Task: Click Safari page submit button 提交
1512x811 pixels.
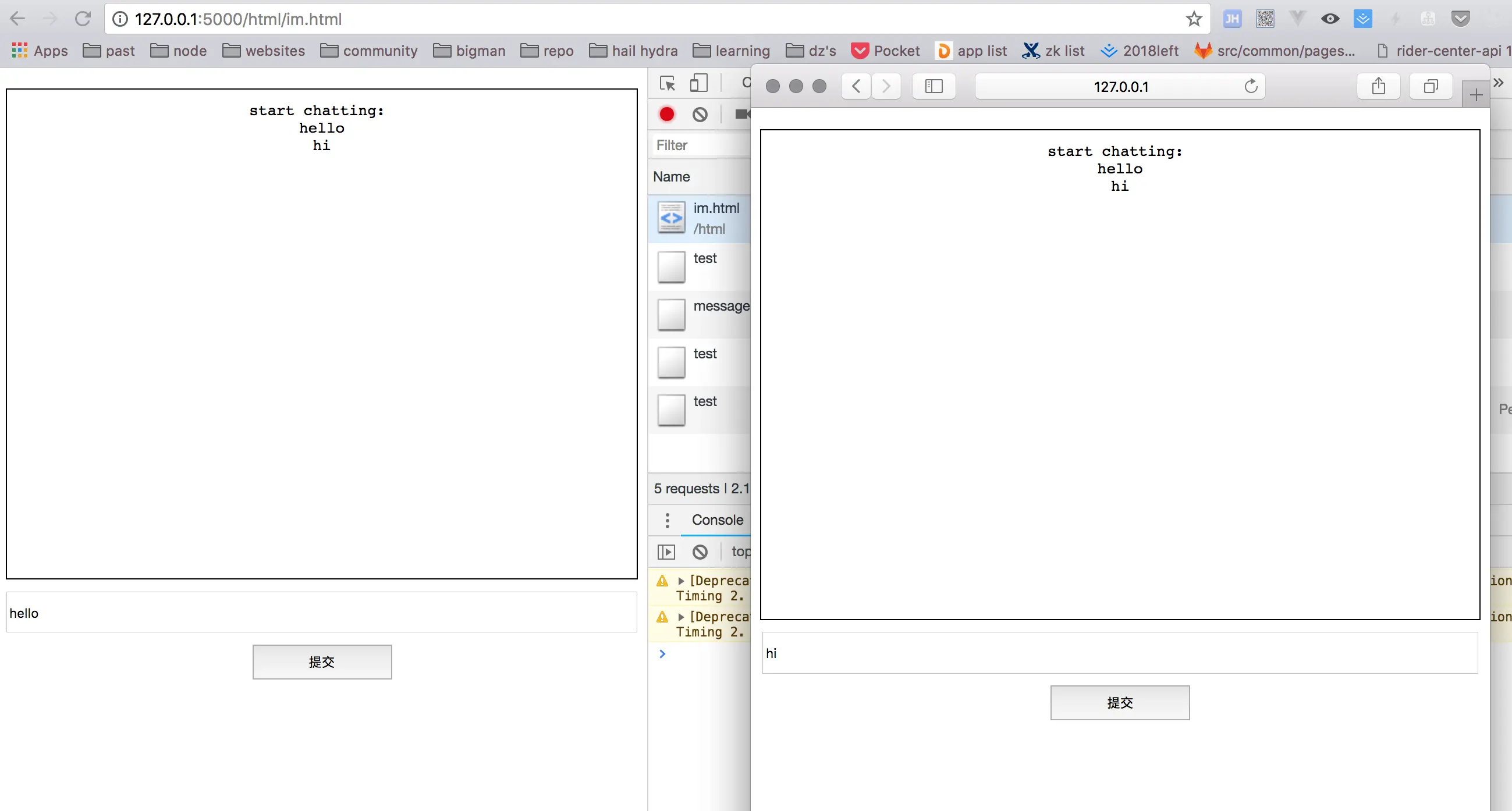Action: point(1119,702)
